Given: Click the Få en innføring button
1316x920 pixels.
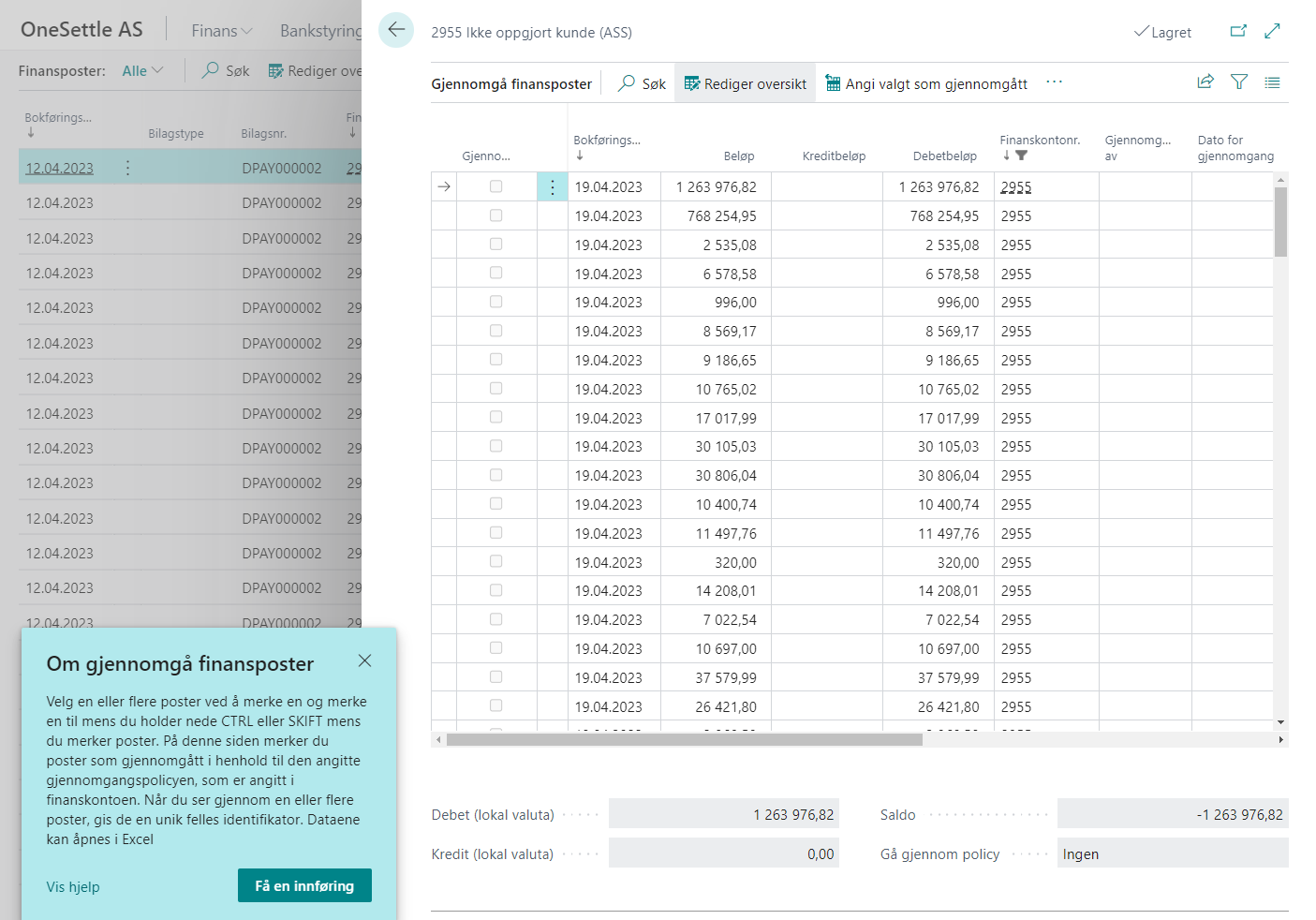Looking at the screenshot, I should tap(304, 885).
